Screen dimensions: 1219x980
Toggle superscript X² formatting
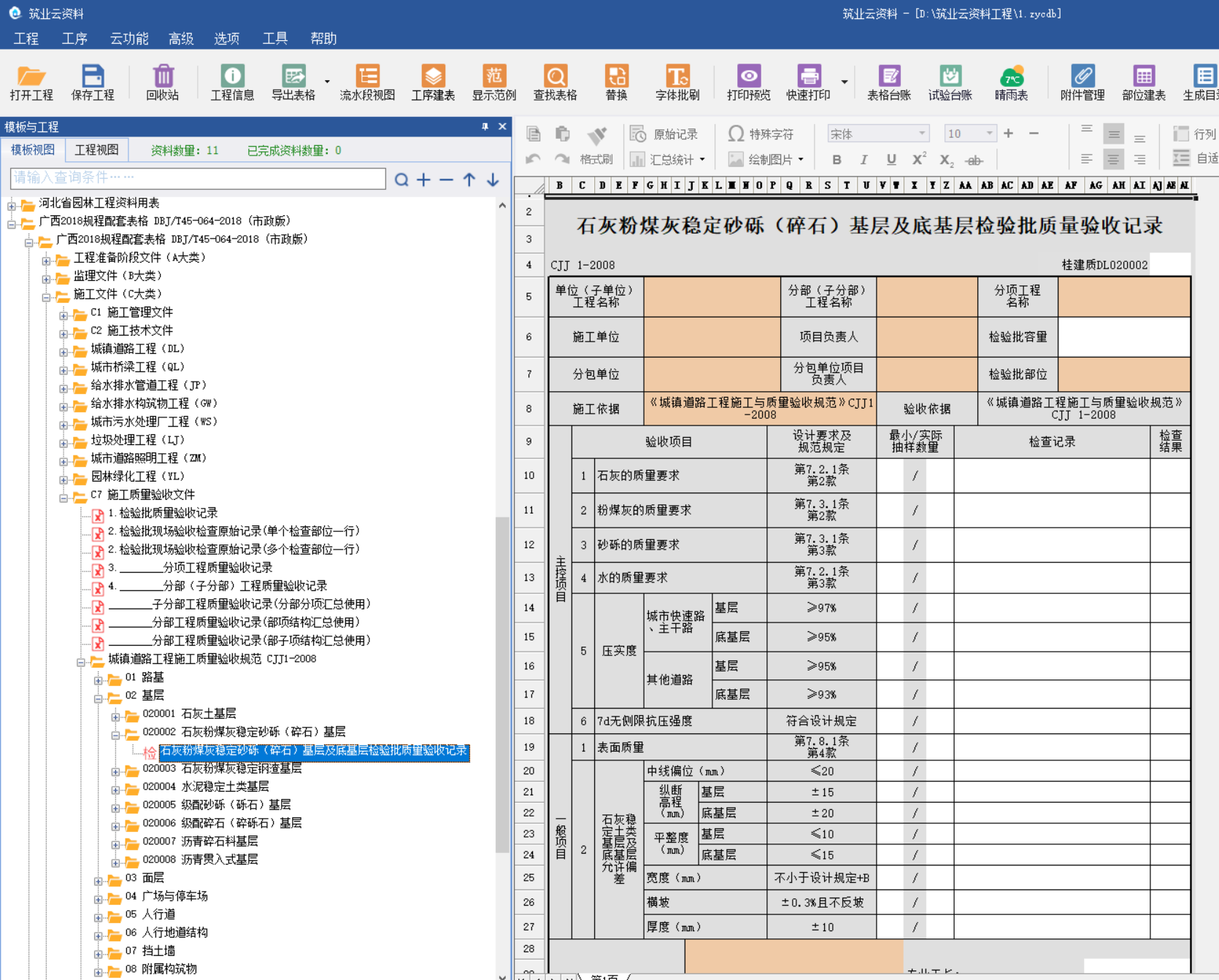(919, 159)
